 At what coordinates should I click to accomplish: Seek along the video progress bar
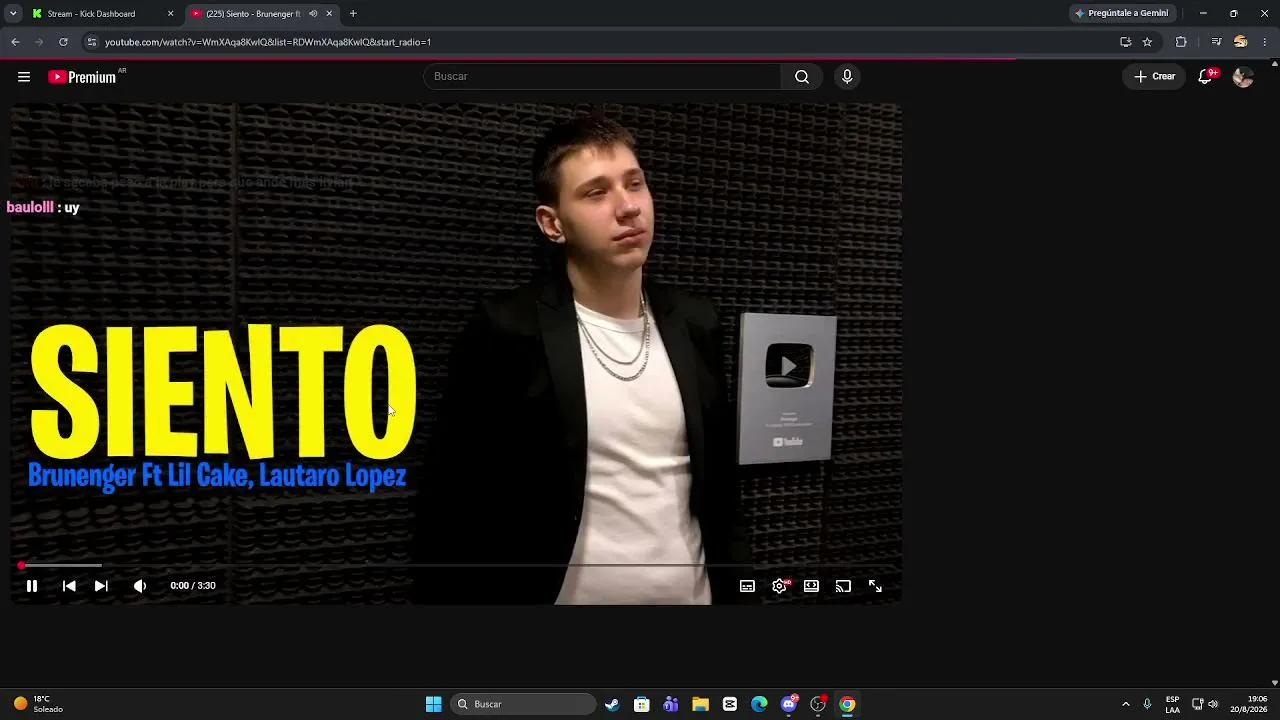coord(456,566)
